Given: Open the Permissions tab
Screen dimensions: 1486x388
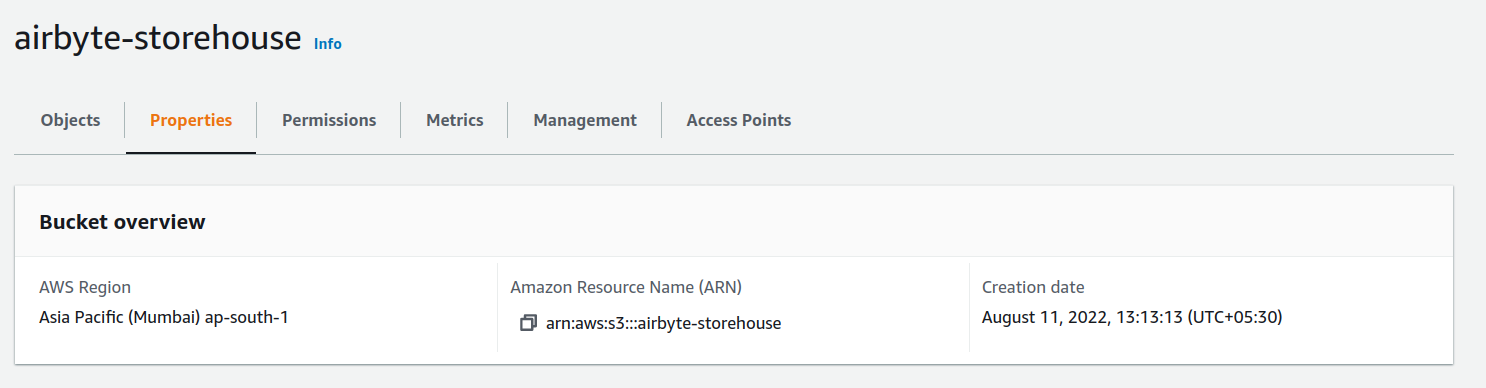Looking at the screenshot, I should coord(329,120).
